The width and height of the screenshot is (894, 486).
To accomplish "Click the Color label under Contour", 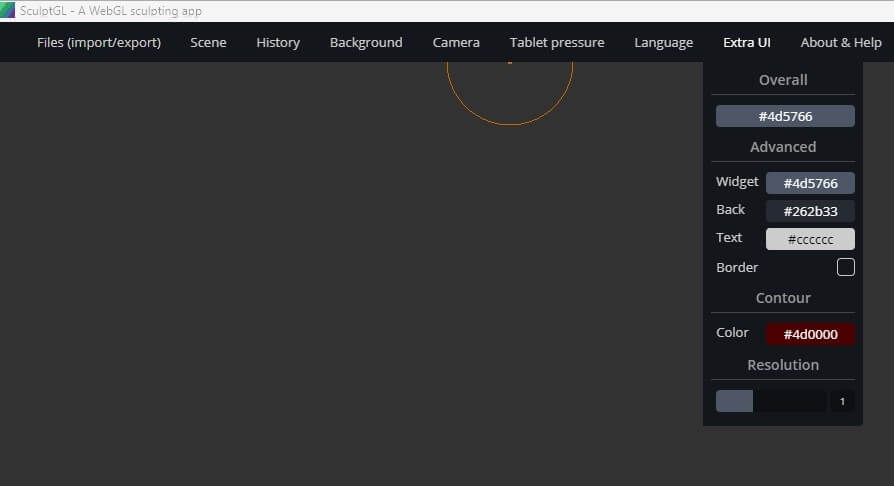I will click(x=732, y=333).
